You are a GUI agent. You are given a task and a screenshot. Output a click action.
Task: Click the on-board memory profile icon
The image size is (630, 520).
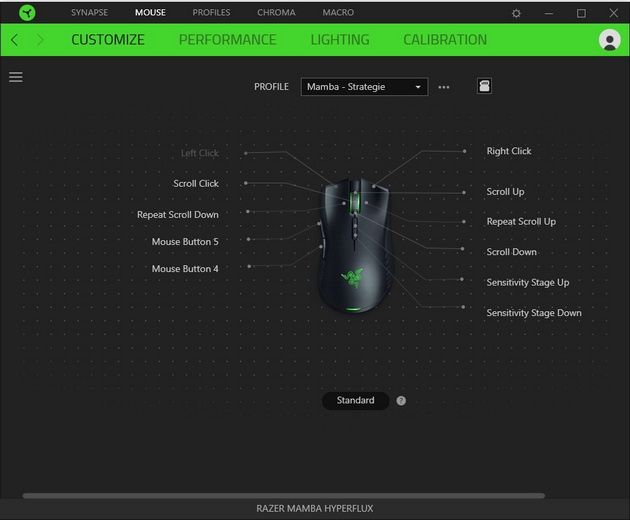484,86
